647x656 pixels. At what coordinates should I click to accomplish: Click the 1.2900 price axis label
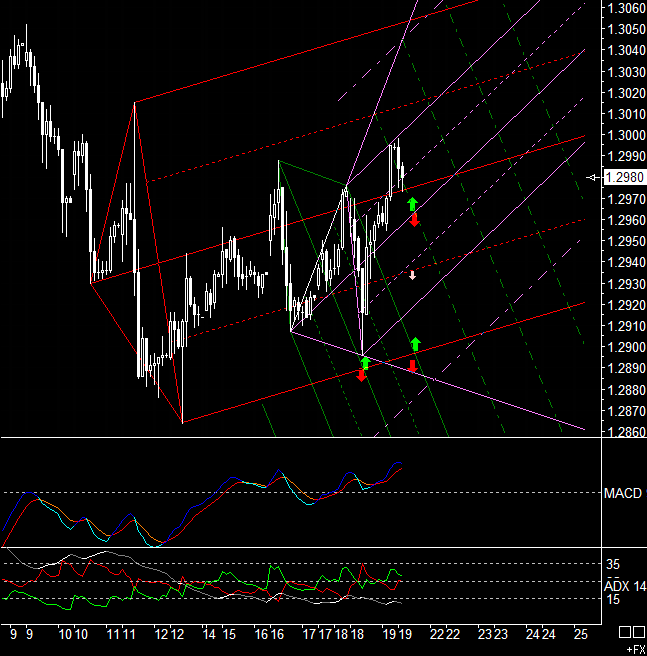tap(626, 347)
